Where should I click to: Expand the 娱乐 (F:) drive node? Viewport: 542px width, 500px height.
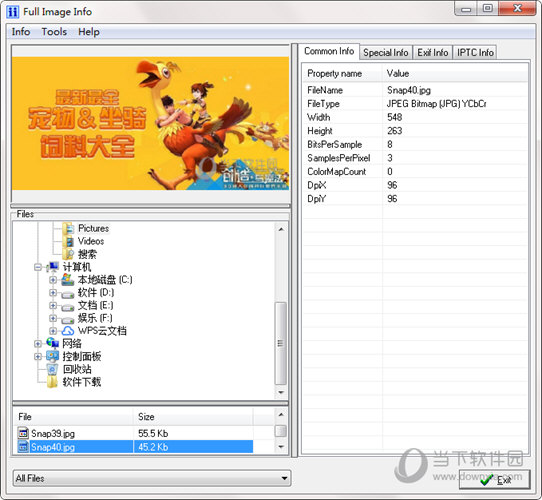coord(53,318)
